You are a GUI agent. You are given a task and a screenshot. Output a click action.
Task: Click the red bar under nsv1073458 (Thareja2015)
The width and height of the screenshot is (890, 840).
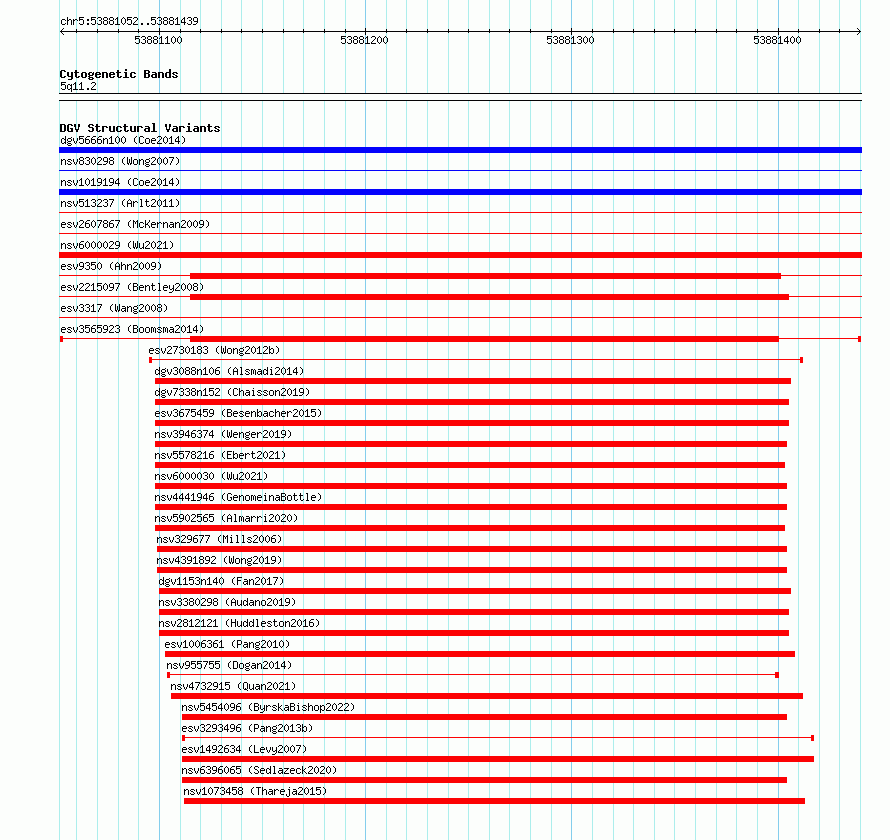tap(494, 801)
